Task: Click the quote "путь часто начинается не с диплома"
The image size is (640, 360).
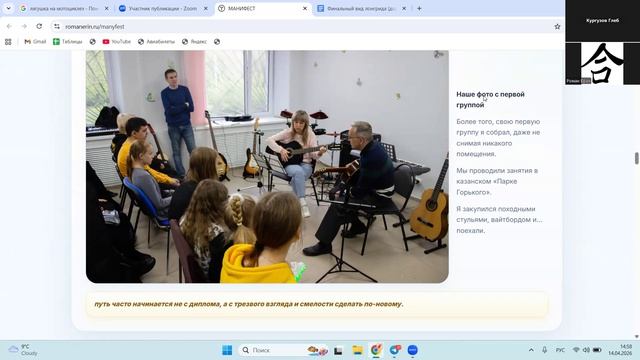Action: pyautogui.click(x=249, y=304)
